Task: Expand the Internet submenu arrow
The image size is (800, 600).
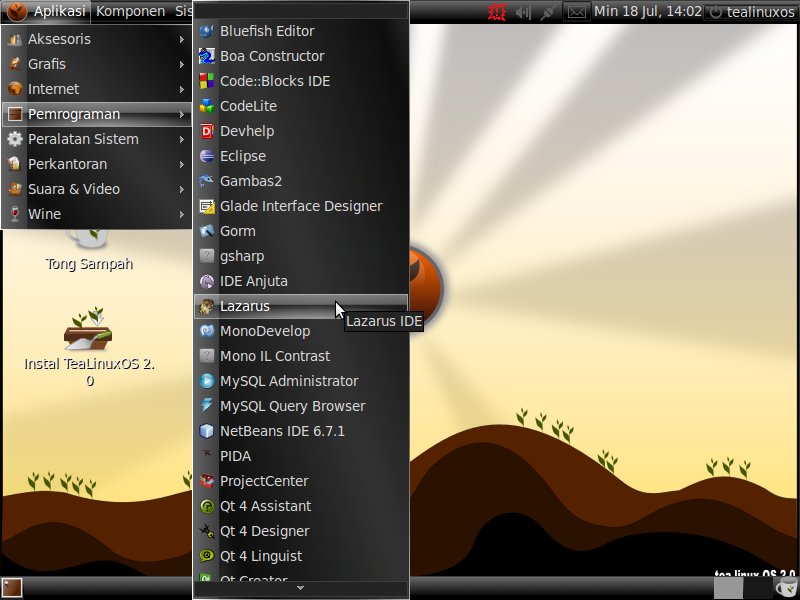Action: point(182,89)
